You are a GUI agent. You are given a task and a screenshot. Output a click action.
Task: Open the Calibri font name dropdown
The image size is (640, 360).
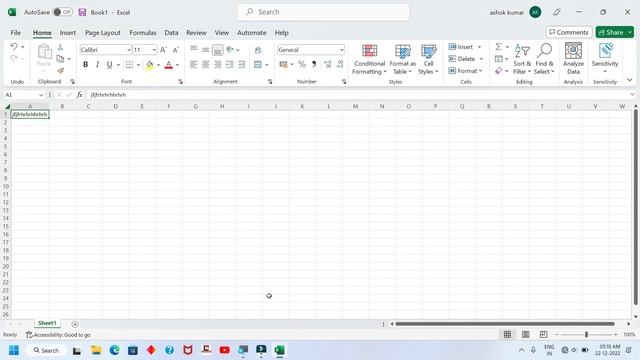click(x=129, y=50)
